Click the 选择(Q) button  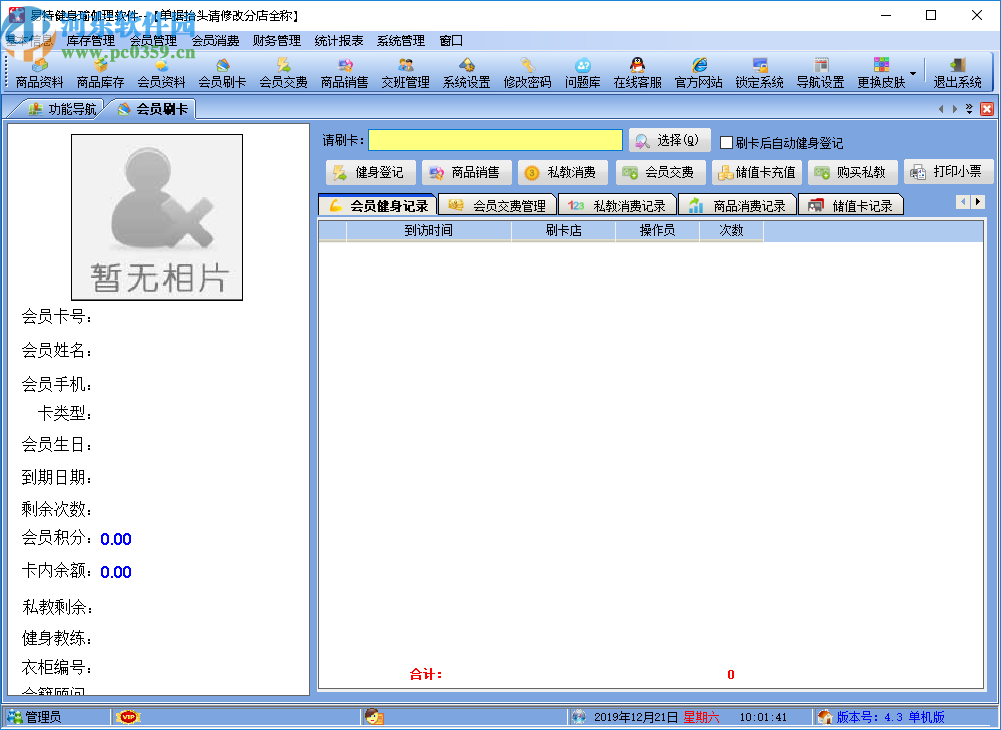click(669, 140)
